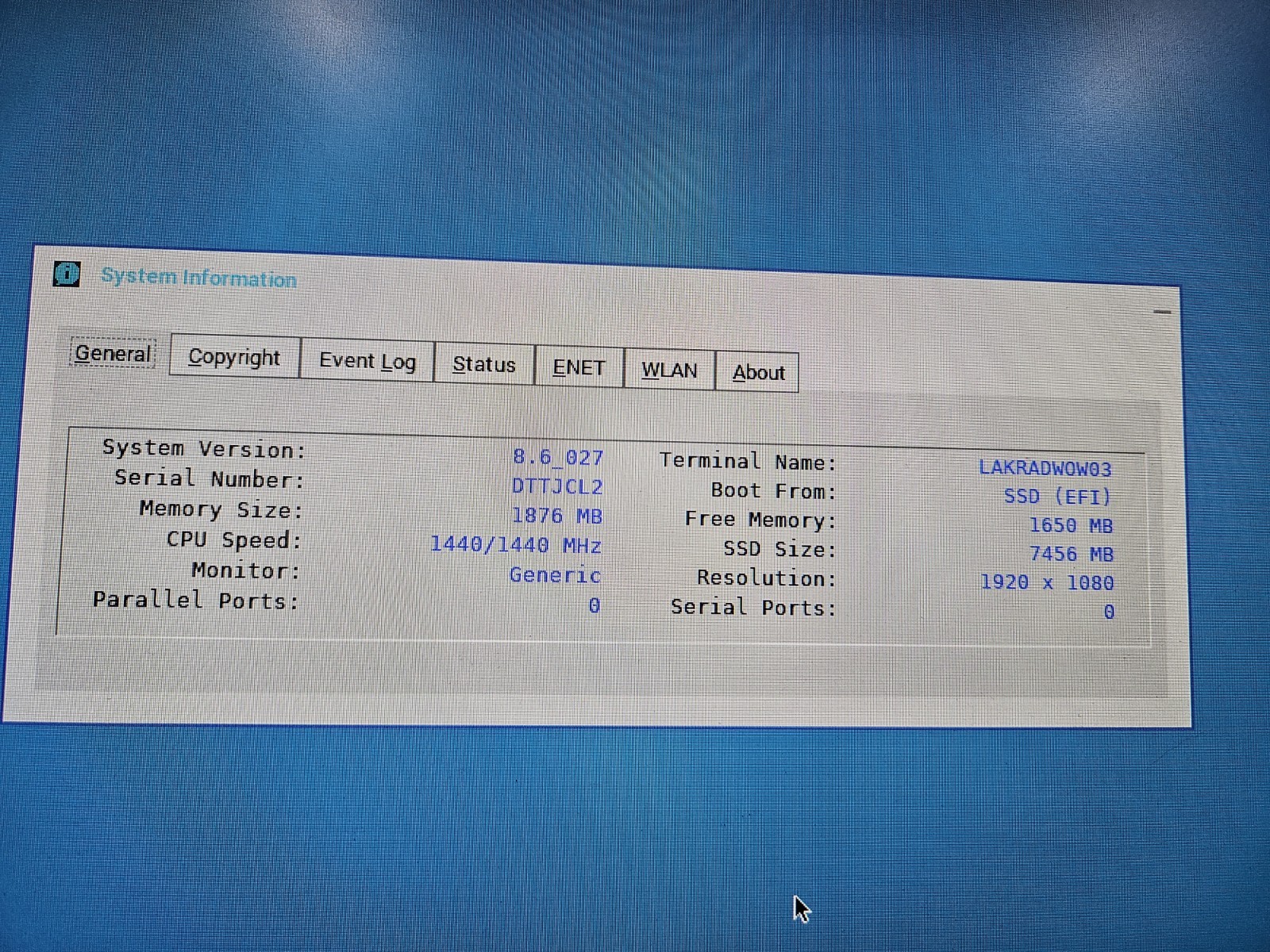Click the CPU speed 1440/1440 MHz
This screenshot has height=952, width=1270.
(516, 545)
